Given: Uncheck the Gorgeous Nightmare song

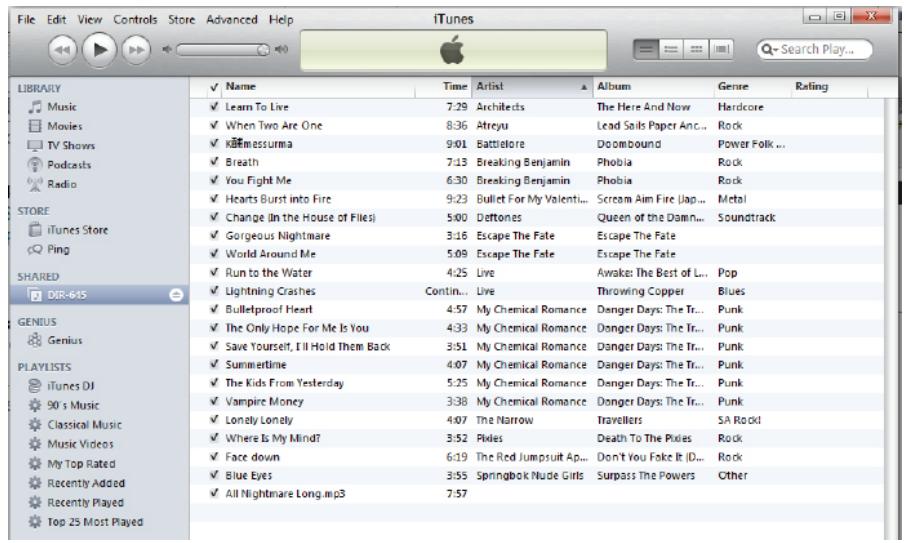Looking at the screenshot, I should [x=214, y=236].
